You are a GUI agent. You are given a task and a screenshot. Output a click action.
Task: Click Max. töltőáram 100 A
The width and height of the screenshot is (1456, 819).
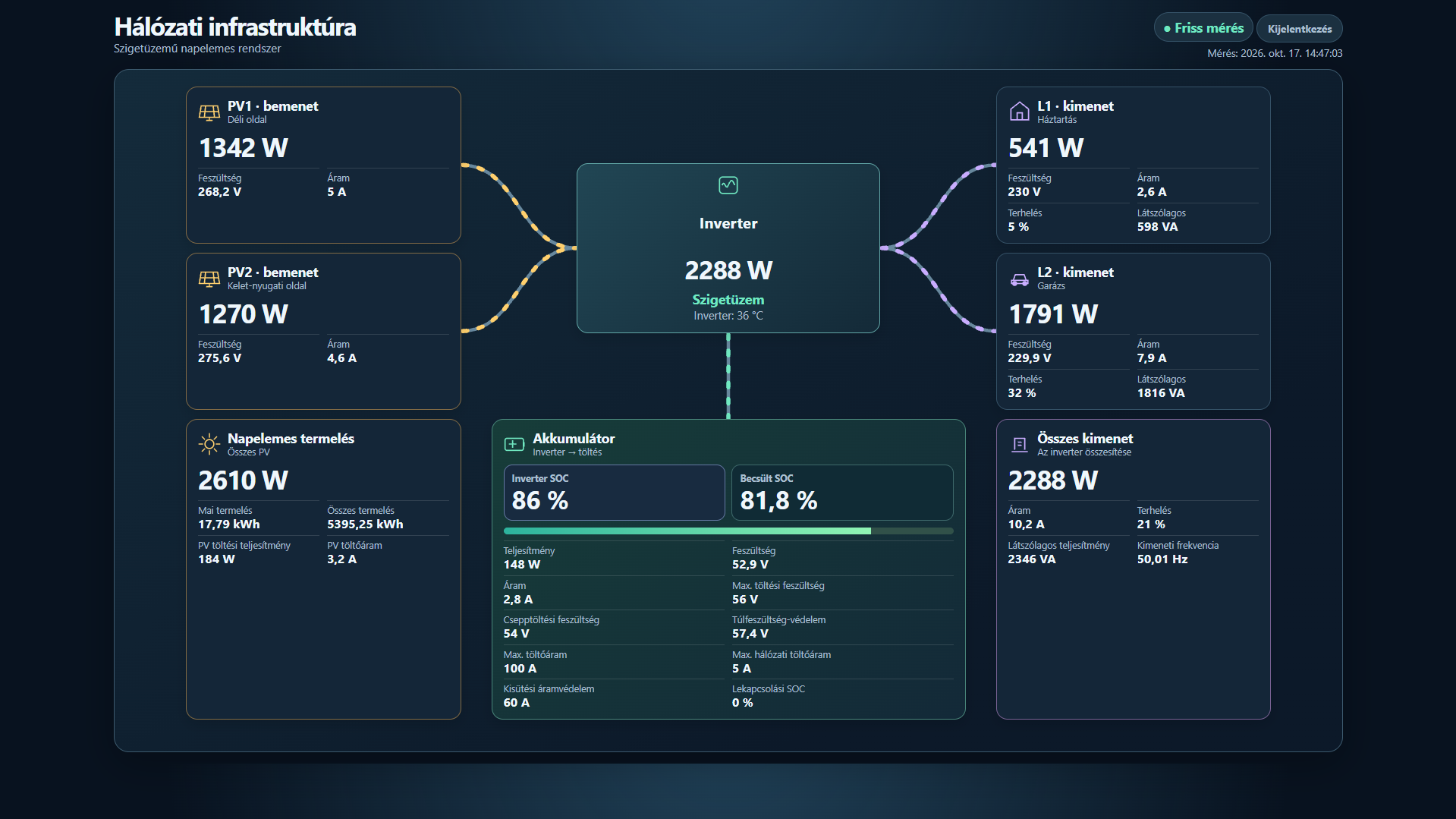coord(520,669)
